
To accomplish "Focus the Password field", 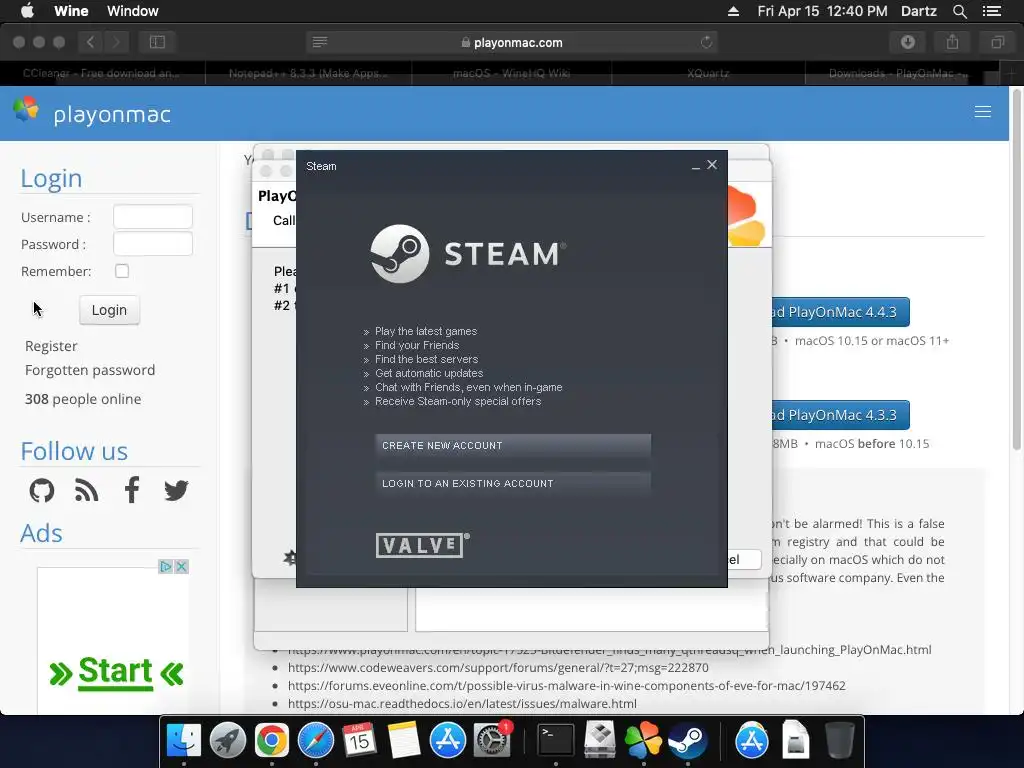I will point(153,244).
